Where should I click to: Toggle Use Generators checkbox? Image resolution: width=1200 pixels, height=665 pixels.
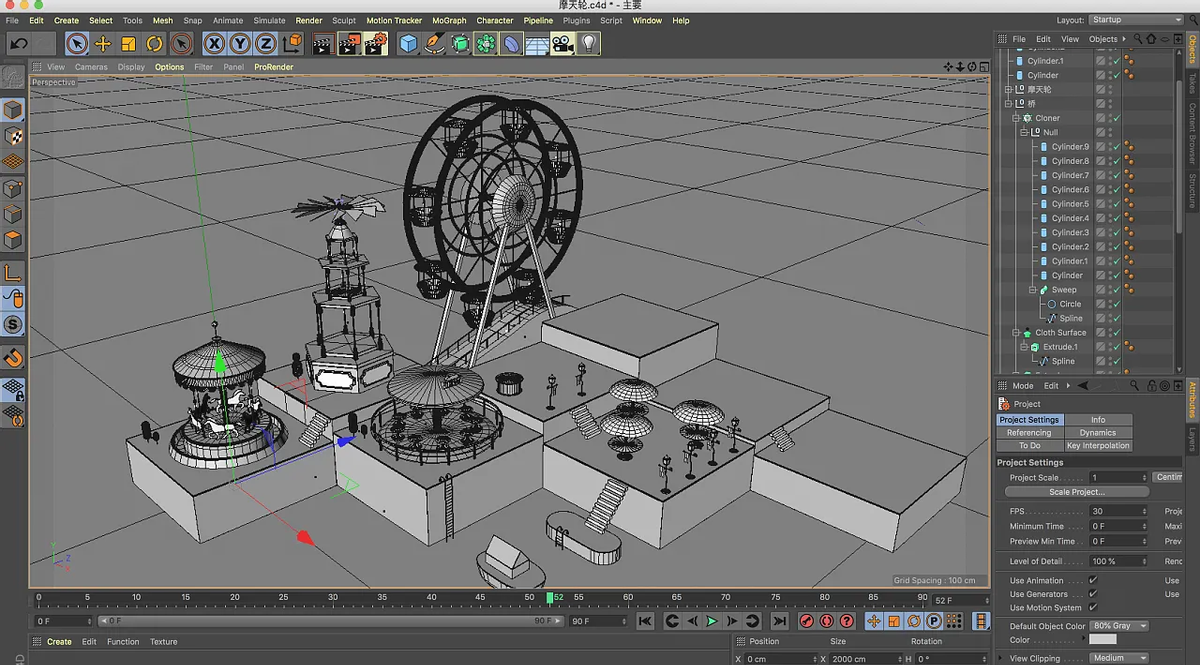point(1093,594)
